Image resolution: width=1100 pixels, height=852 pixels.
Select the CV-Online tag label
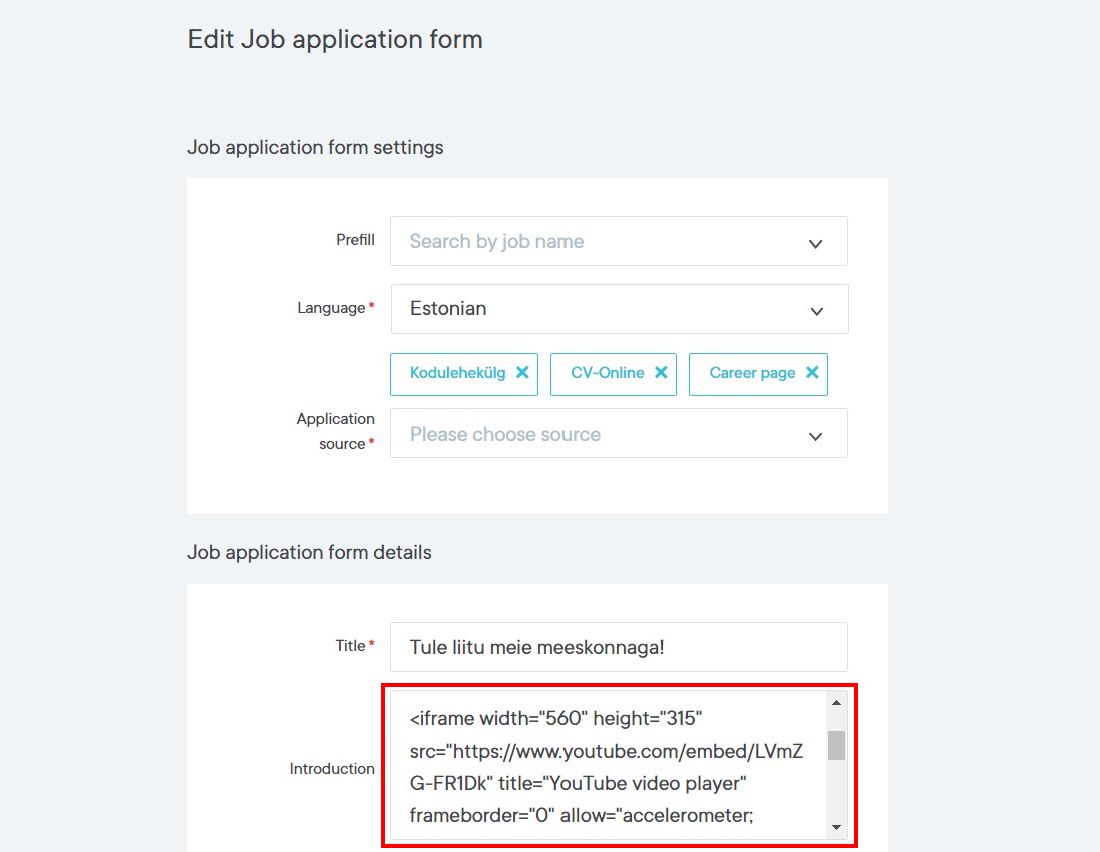pyautogui.click(x=607, y=373)
